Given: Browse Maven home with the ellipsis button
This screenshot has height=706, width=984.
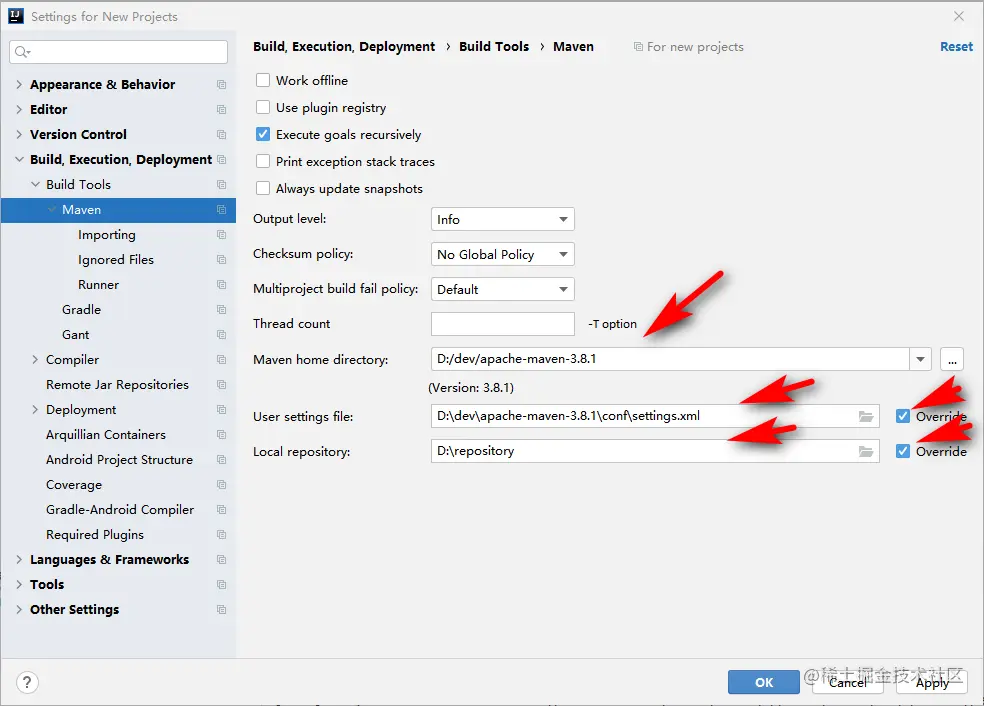Looking at the screenshot, I should [x=952, y=360].
